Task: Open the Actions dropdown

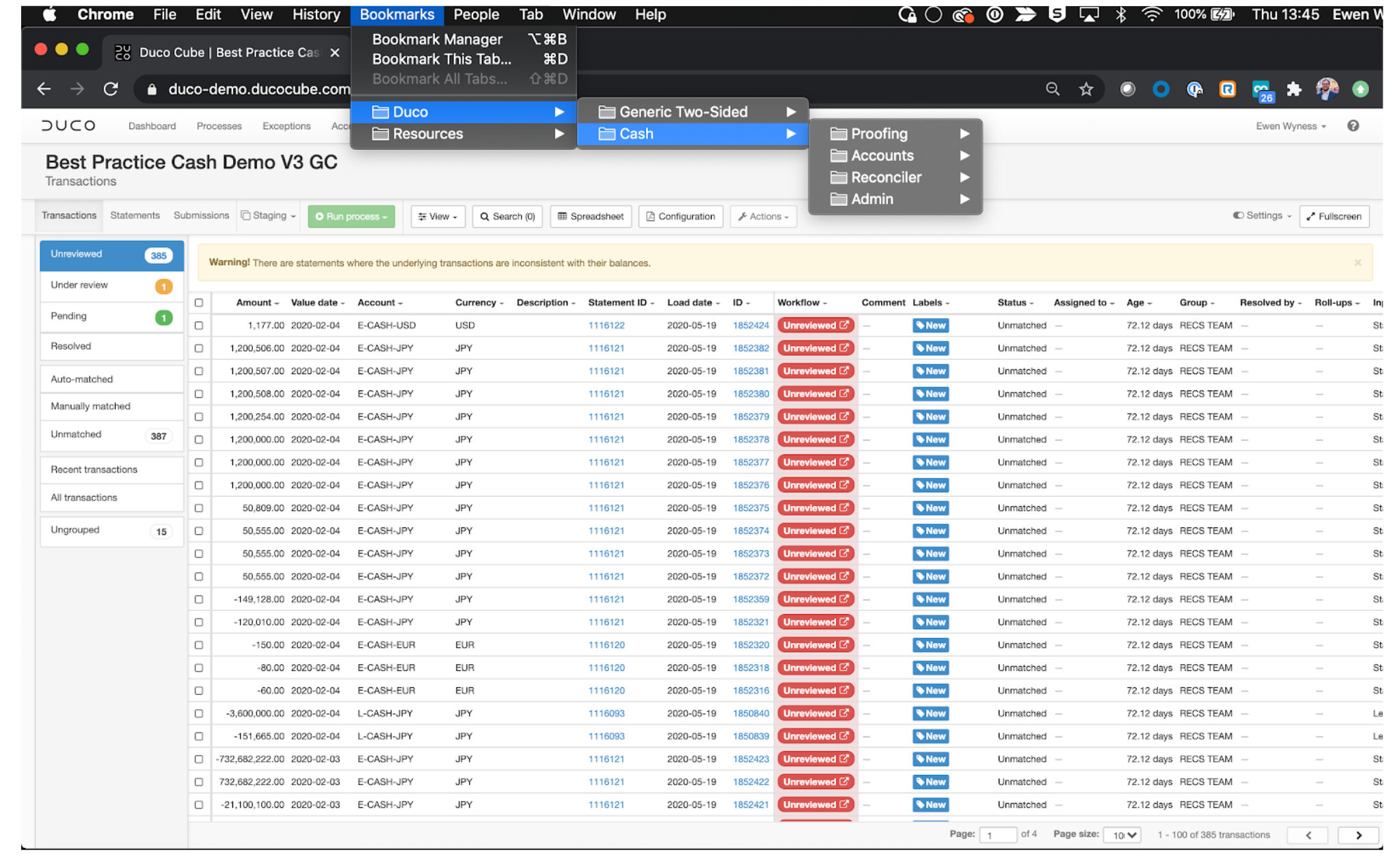Action: pos(763,216)
